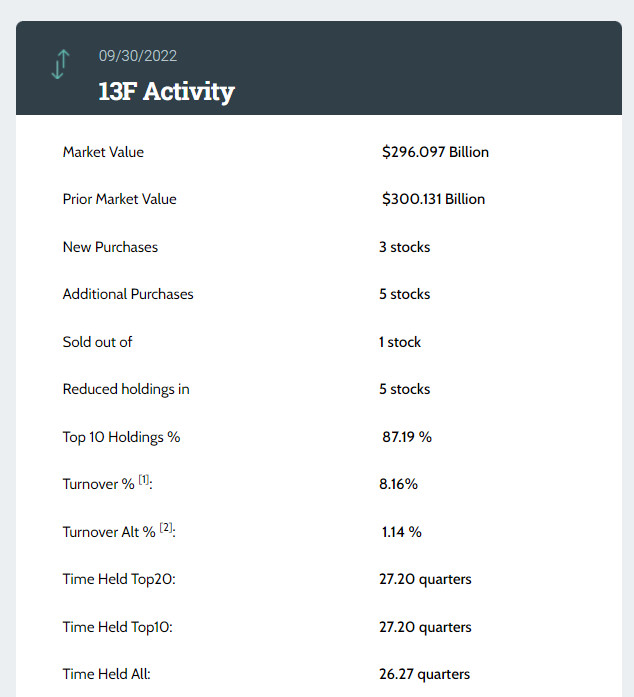Select the 1.14 % turnover alt value
The height and width of the screenshot is (697, 634).
click(x=401, y=532)
